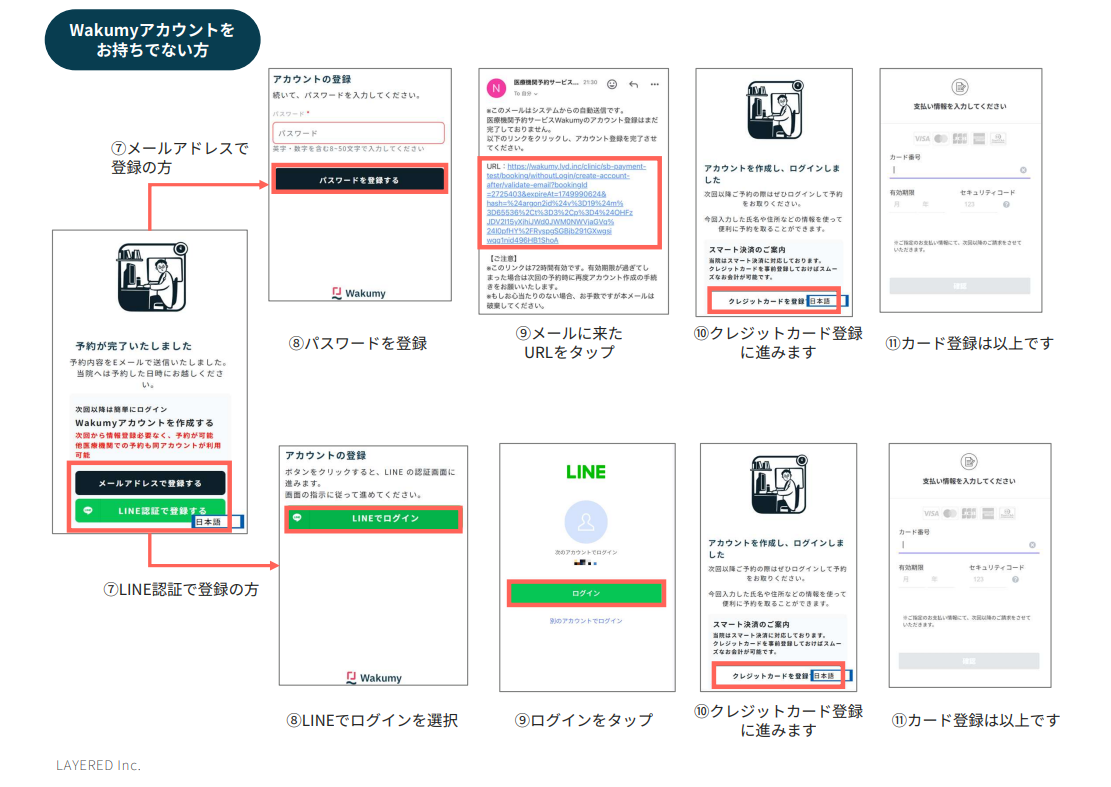Viewport: 1111px width, 787px height.
Task: Focus the セキュリティコード field in the upper payment form
Action: point(978,204)
